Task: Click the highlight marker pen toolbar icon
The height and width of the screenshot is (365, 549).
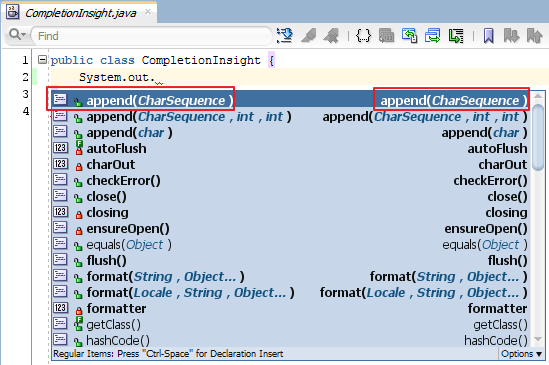Action: [x=308, y=35]
